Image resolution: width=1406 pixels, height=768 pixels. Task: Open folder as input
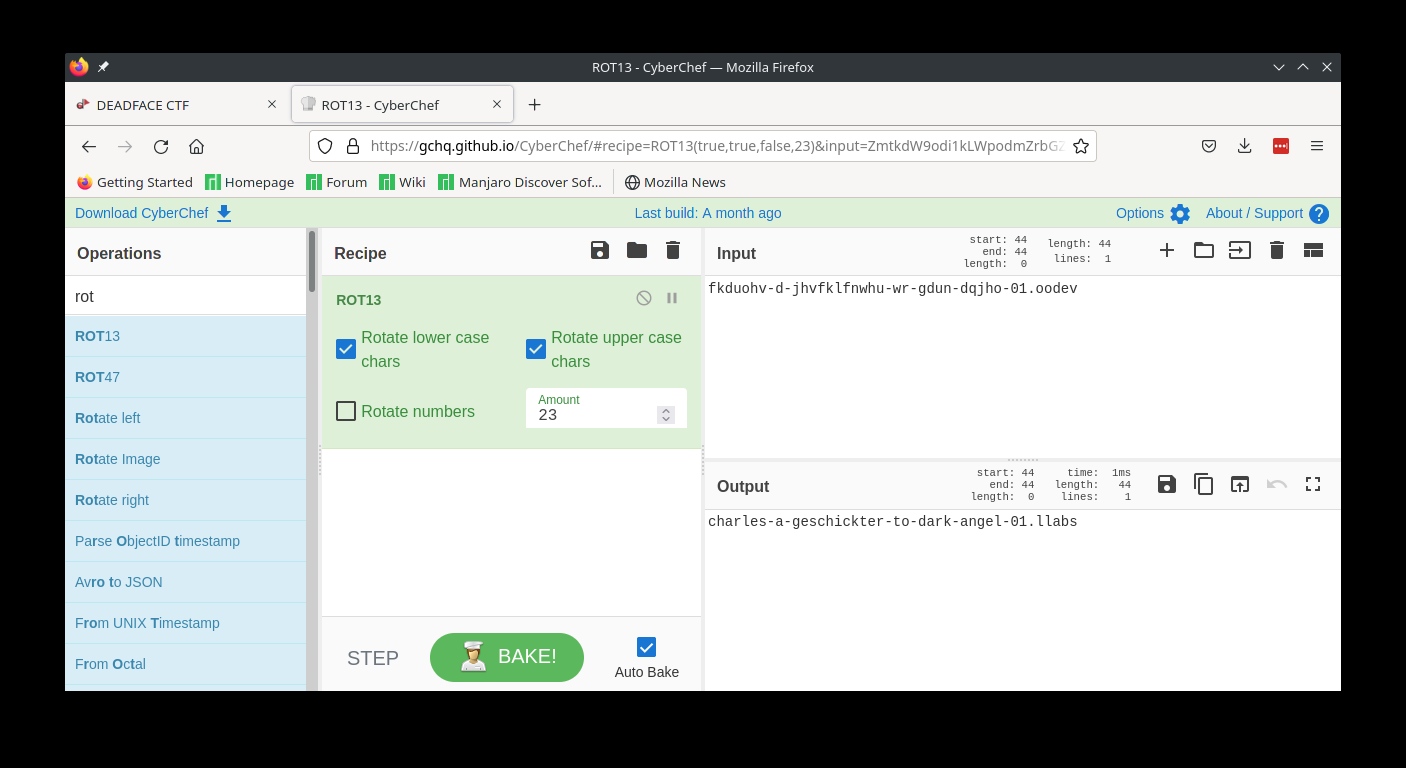pos(1204,250)
